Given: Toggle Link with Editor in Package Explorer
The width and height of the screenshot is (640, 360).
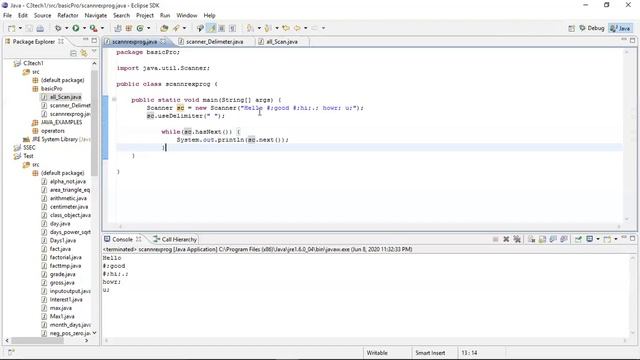Looking at the screenshot, I should (84, 53).
